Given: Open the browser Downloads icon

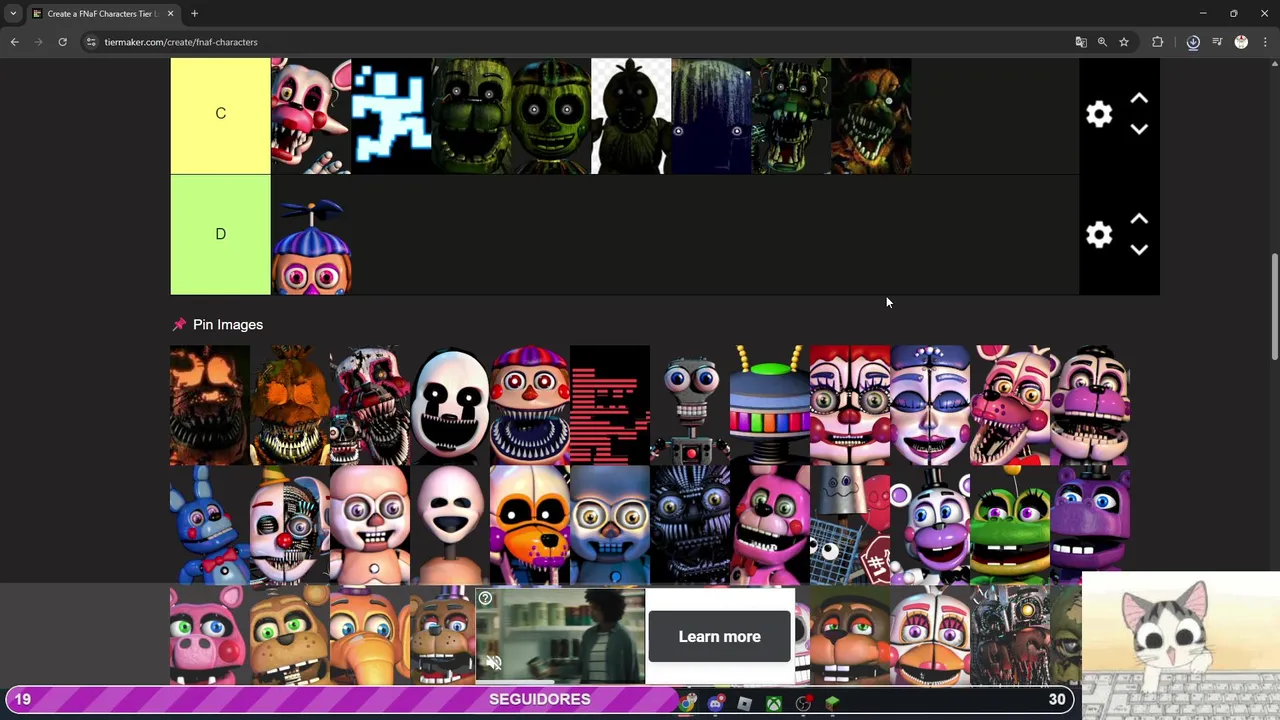Looking at the screenshot, I should coord(1193,42).
